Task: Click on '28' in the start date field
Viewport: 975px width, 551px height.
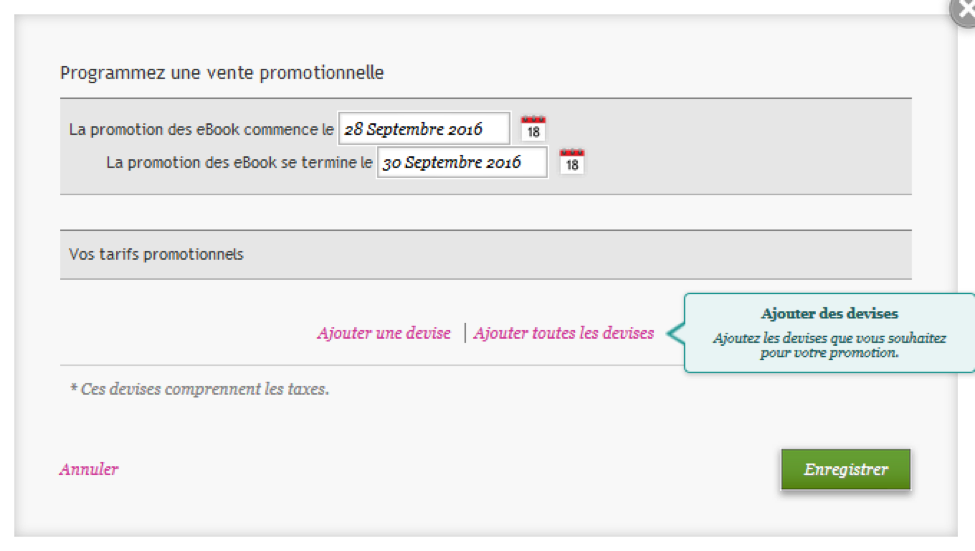Action: coord(353,129)
